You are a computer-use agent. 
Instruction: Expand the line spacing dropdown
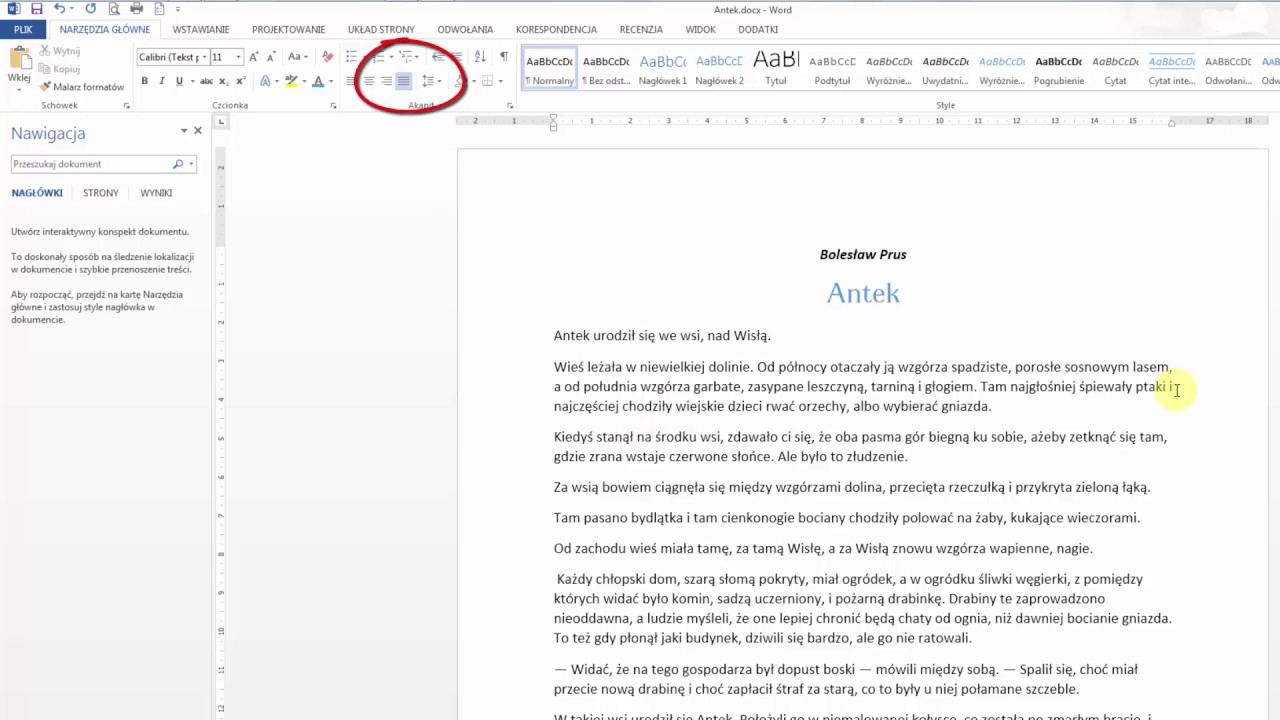(440, 81)
